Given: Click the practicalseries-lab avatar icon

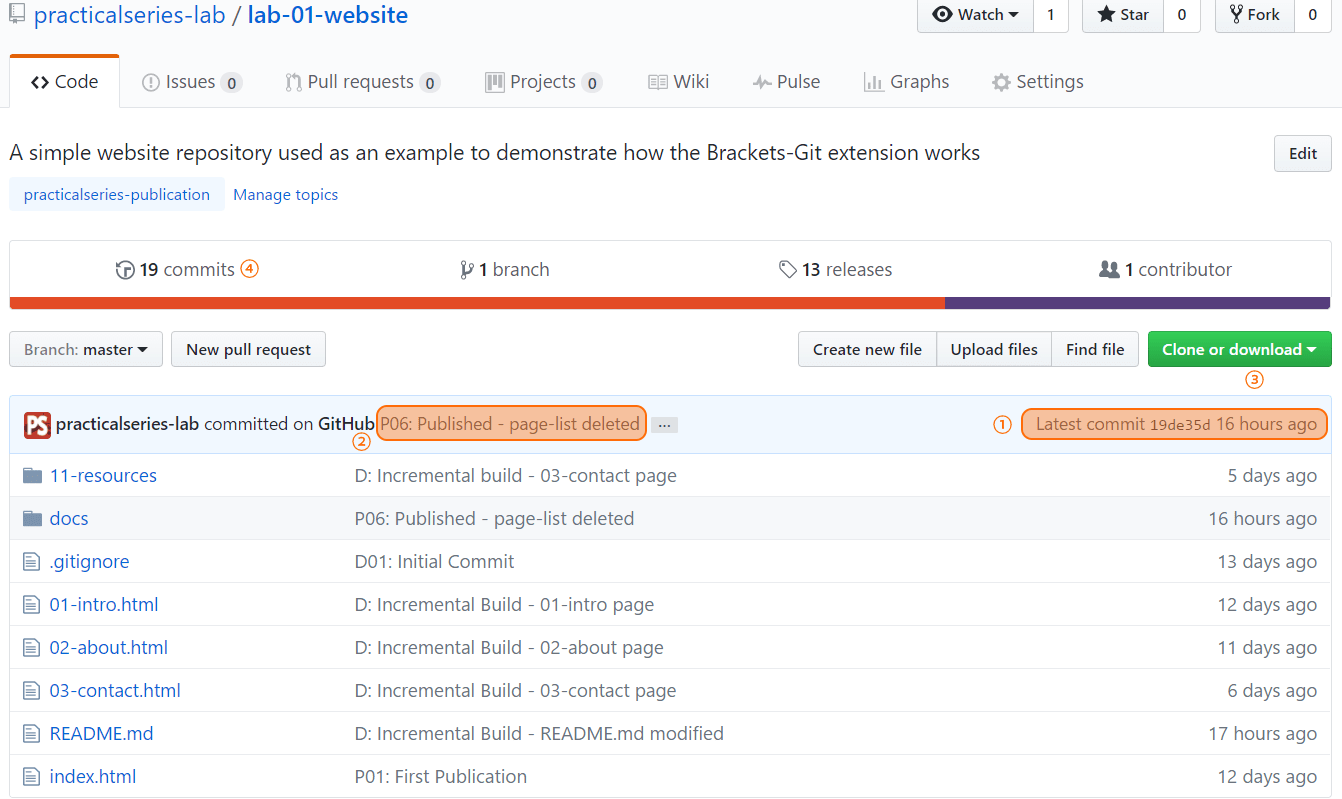Looking at the screenshot, I should coord(37,424).
